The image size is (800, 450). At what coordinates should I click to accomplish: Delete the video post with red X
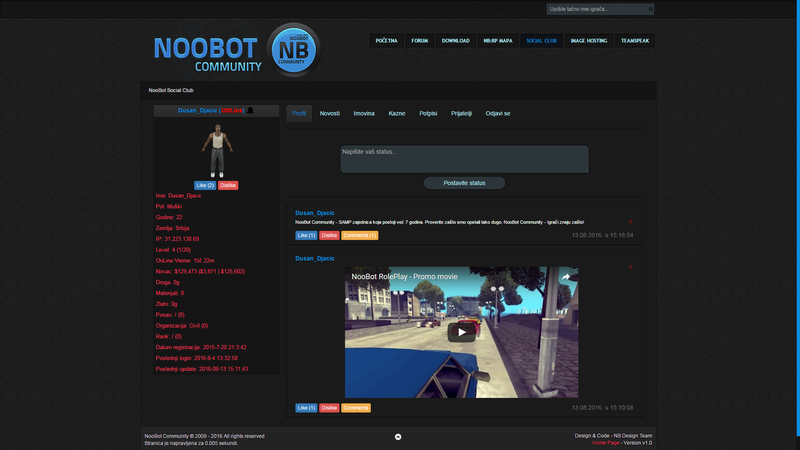coord(630,268)
